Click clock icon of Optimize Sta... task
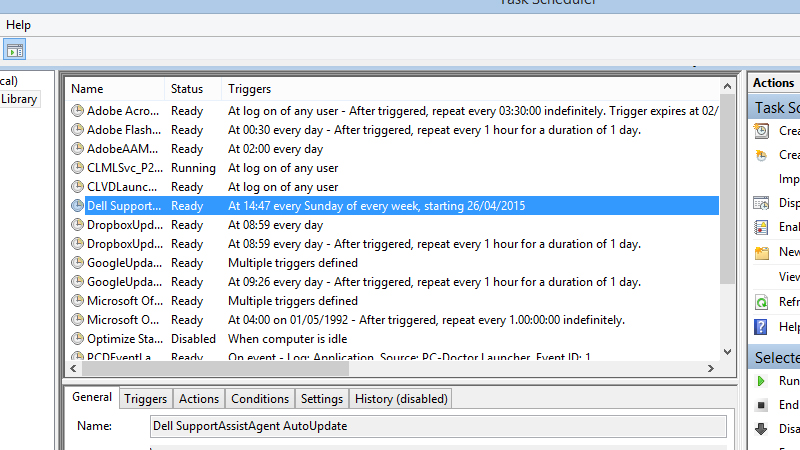Viewport: 800px width, 450px height. [77, 338]
